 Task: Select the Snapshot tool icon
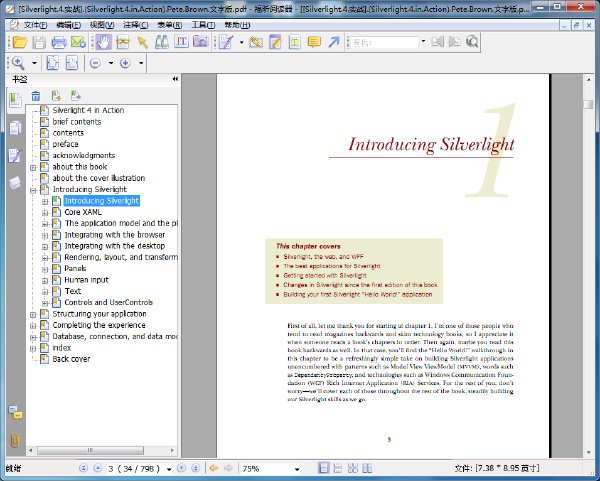point(123,42)
